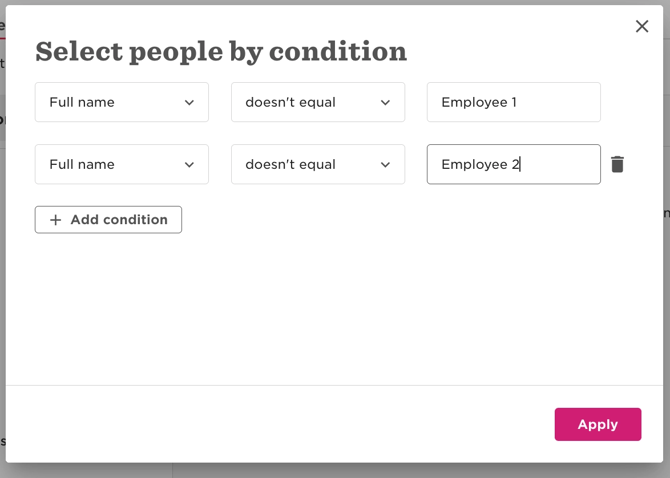Focus the Employee 2 value field
670x478 pixels.
(514, 164)
